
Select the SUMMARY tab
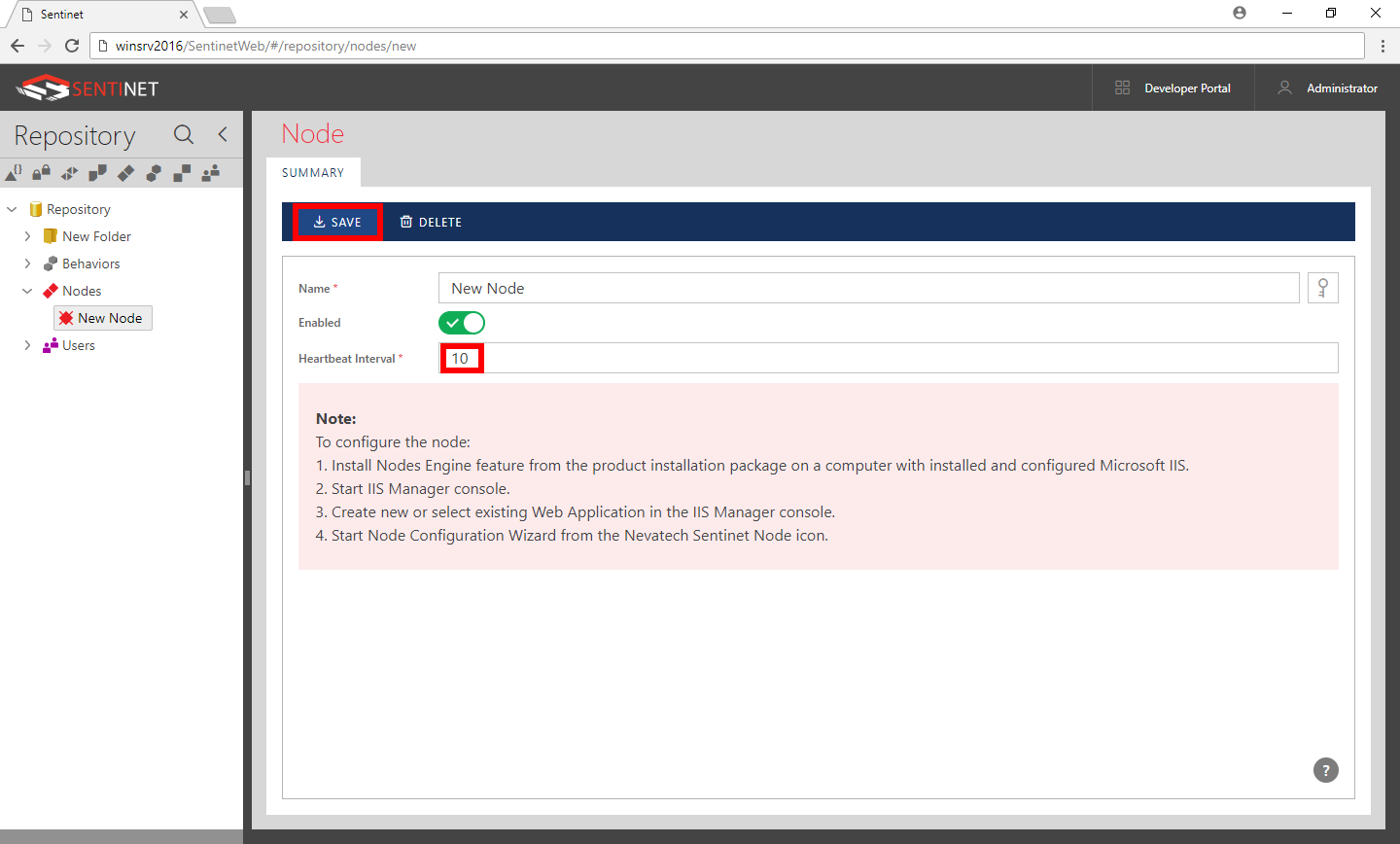[x=313, y=172]
